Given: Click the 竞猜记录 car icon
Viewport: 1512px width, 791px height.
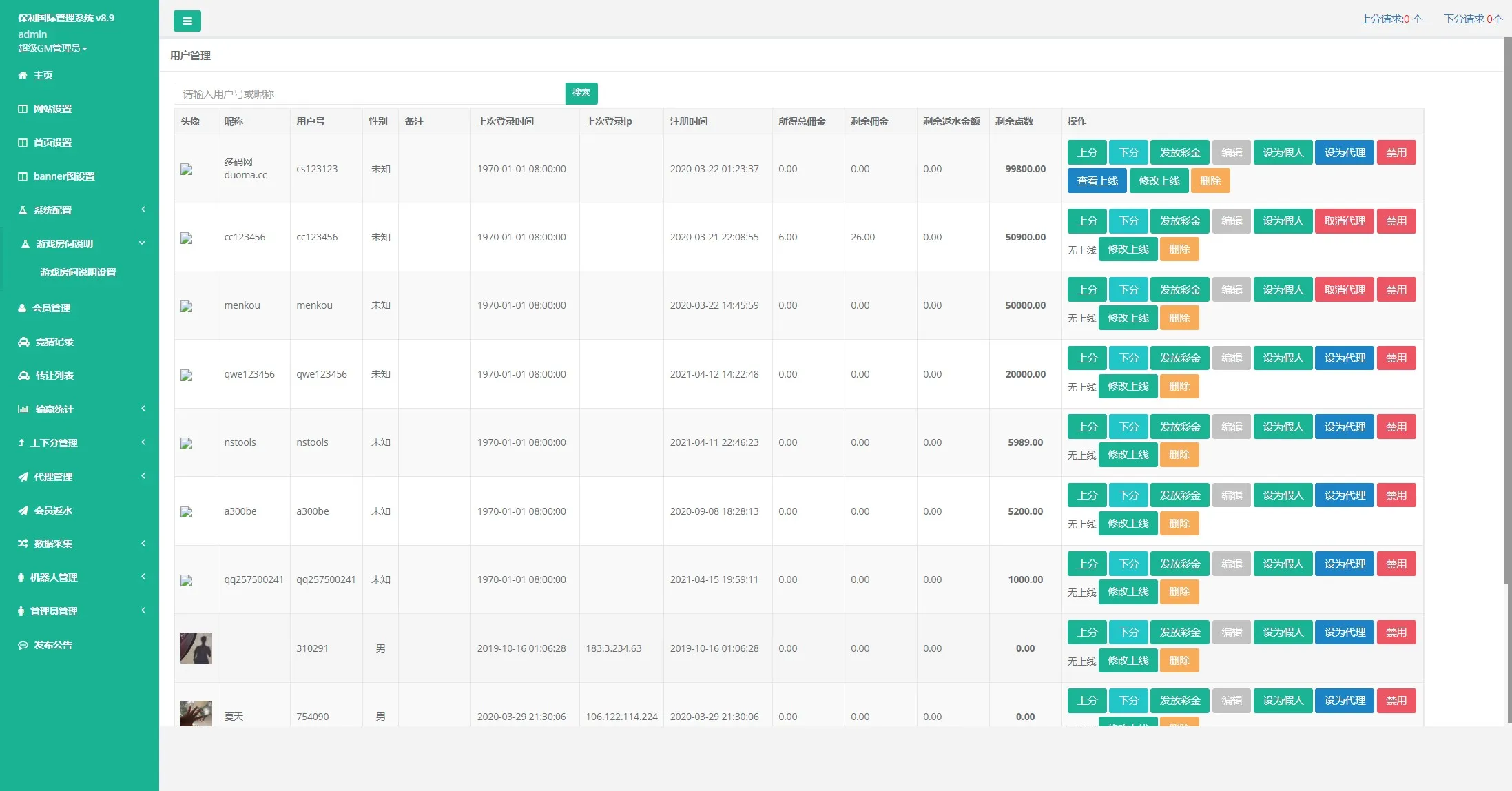Looking at the screenshot, I should click(x=23, y=342).
